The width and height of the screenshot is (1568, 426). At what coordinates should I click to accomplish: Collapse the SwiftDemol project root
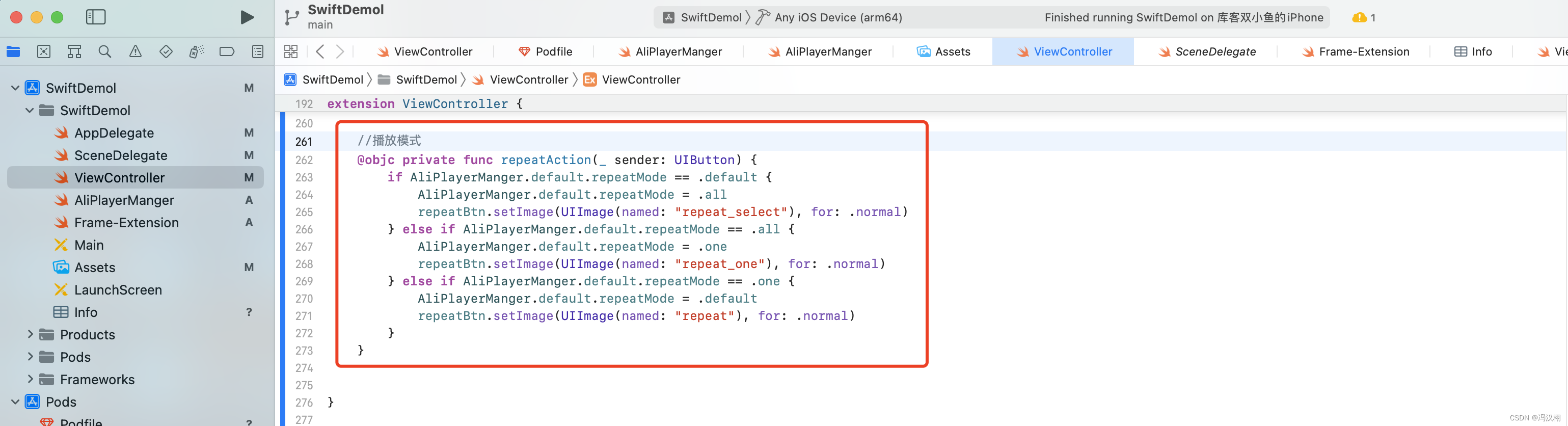click(15, 88)
